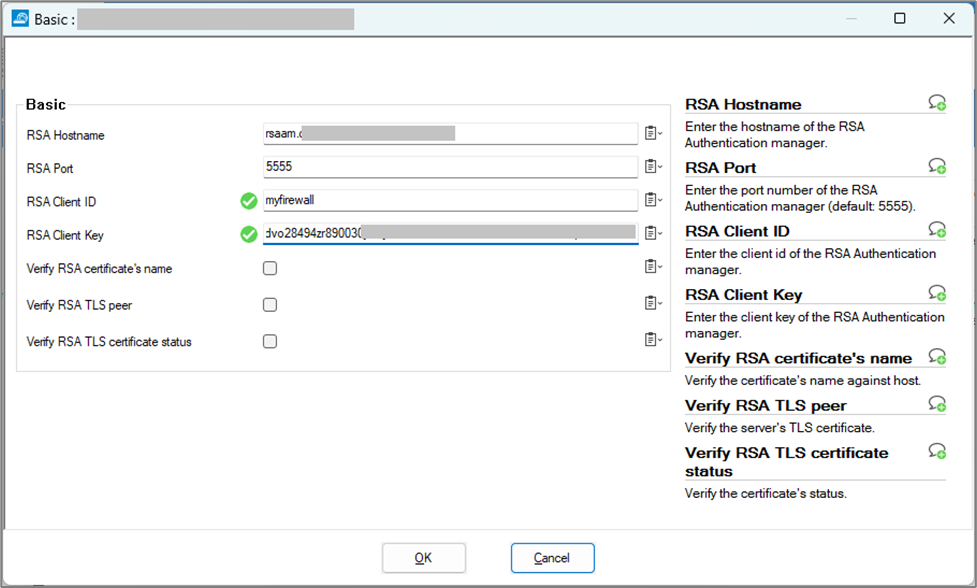Toggle Verify RSA TLS peer checkbox
This screenshot has height=588, width=977.
point(270,305)
